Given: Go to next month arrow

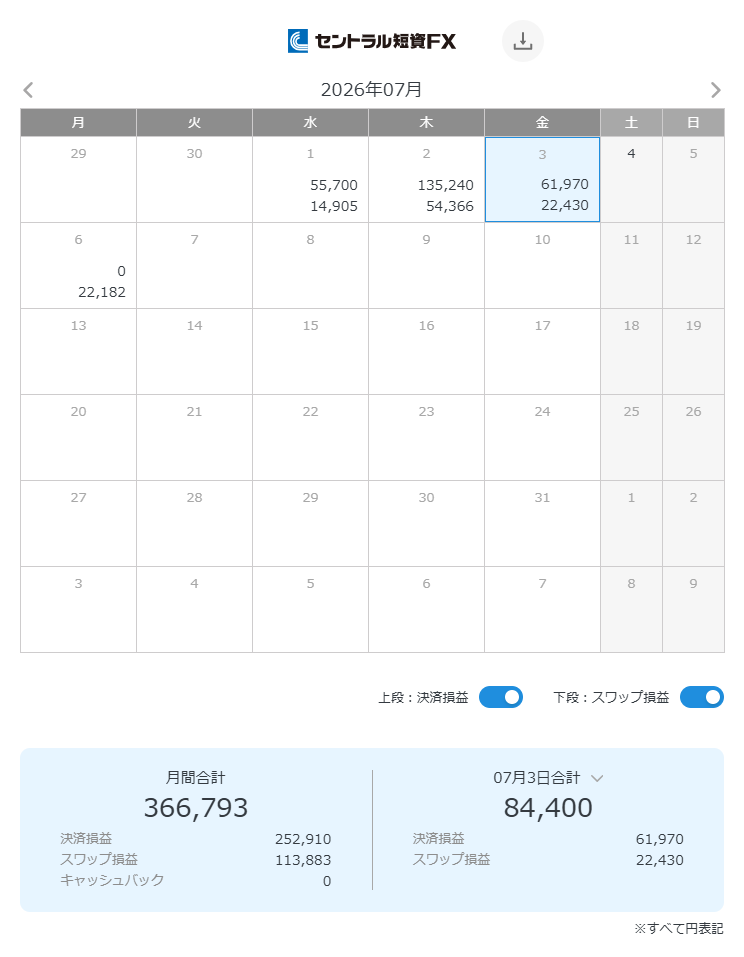Looking at the screenshot, I should (x=715, y=90).
